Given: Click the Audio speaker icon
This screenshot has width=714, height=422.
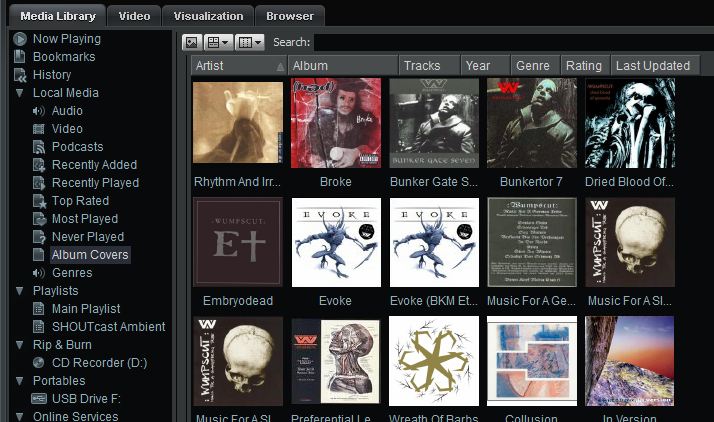Looking at the screenshot, I should 39,111.
